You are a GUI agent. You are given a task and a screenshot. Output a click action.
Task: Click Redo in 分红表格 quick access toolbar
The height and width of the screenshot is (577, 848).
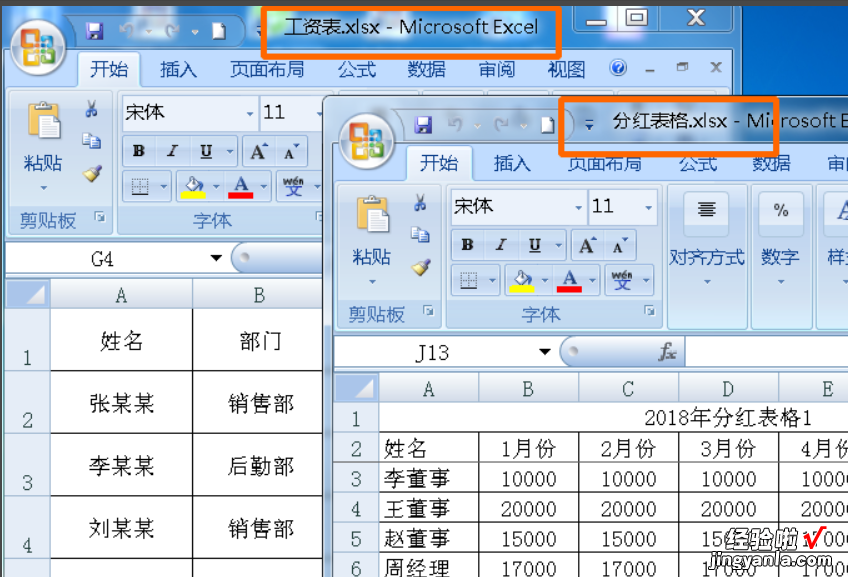click(x=501, y=125)
